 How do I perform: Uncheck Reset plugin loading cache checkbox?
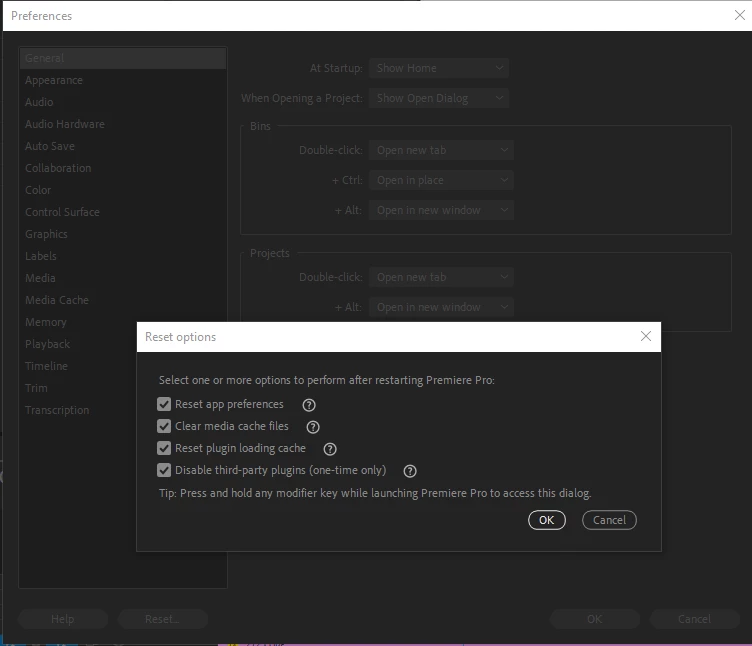click(x=164, y=448)
